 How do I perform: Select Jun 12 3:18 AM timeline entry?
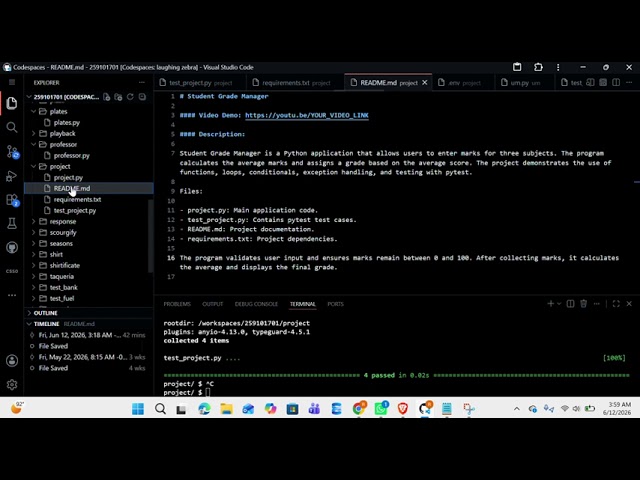coord(89,335)
